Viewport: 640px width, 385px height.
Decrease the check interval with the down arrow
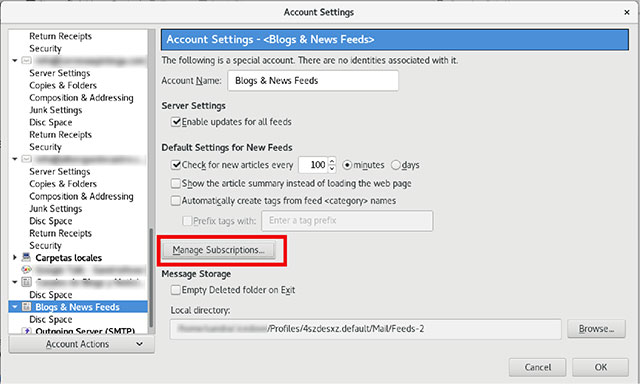coord(332,169)
